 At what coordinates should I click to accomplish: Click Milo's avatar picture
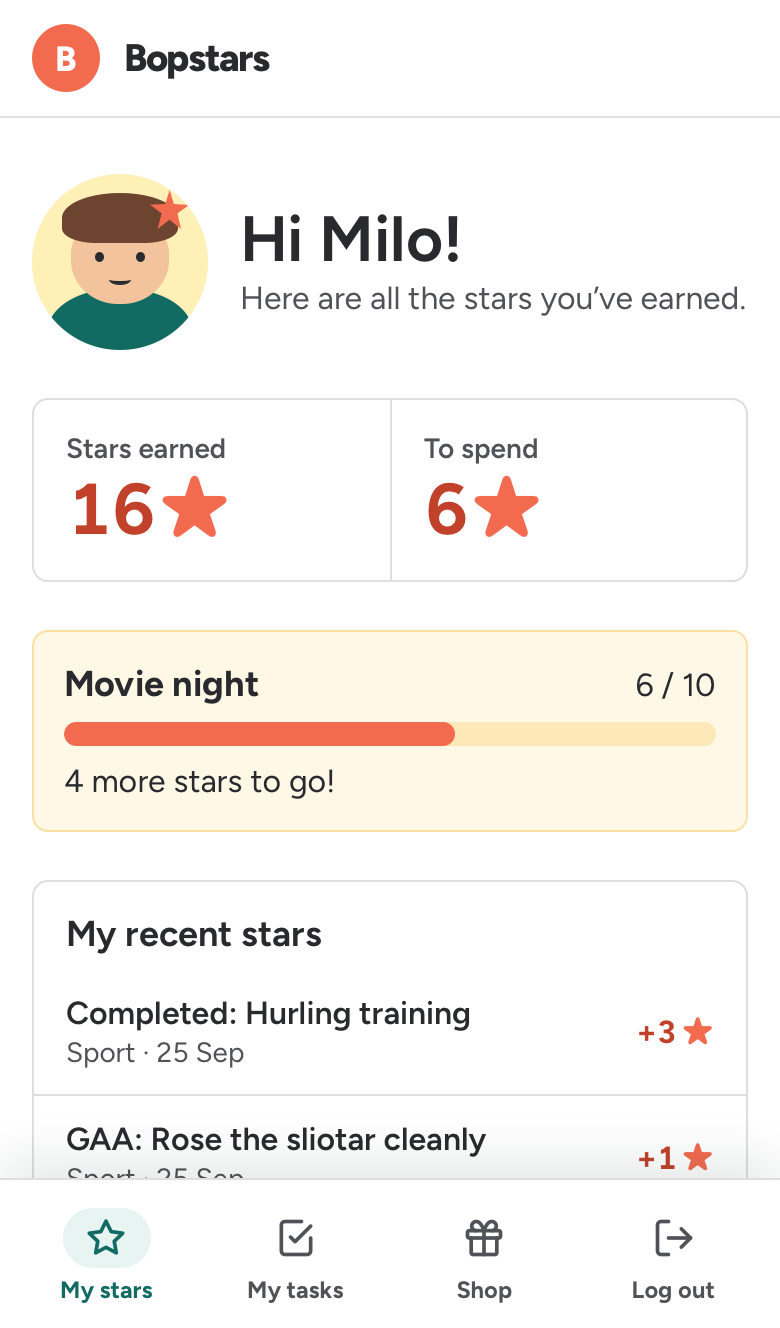pyautogui.click(x=120, y=262)
